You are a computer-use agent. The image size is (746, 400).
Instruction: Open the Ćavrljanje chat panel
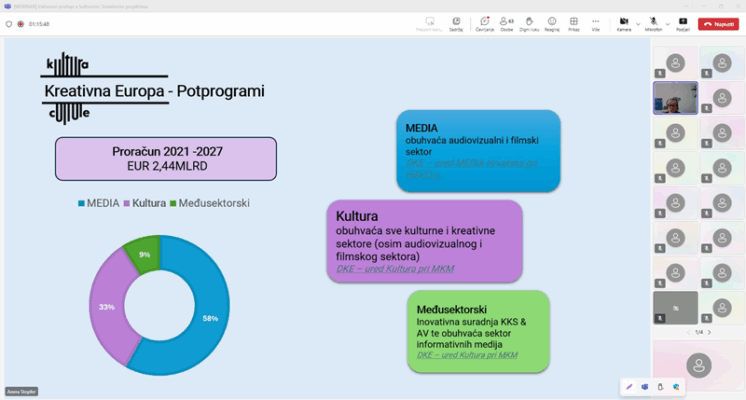click(484, 22)
